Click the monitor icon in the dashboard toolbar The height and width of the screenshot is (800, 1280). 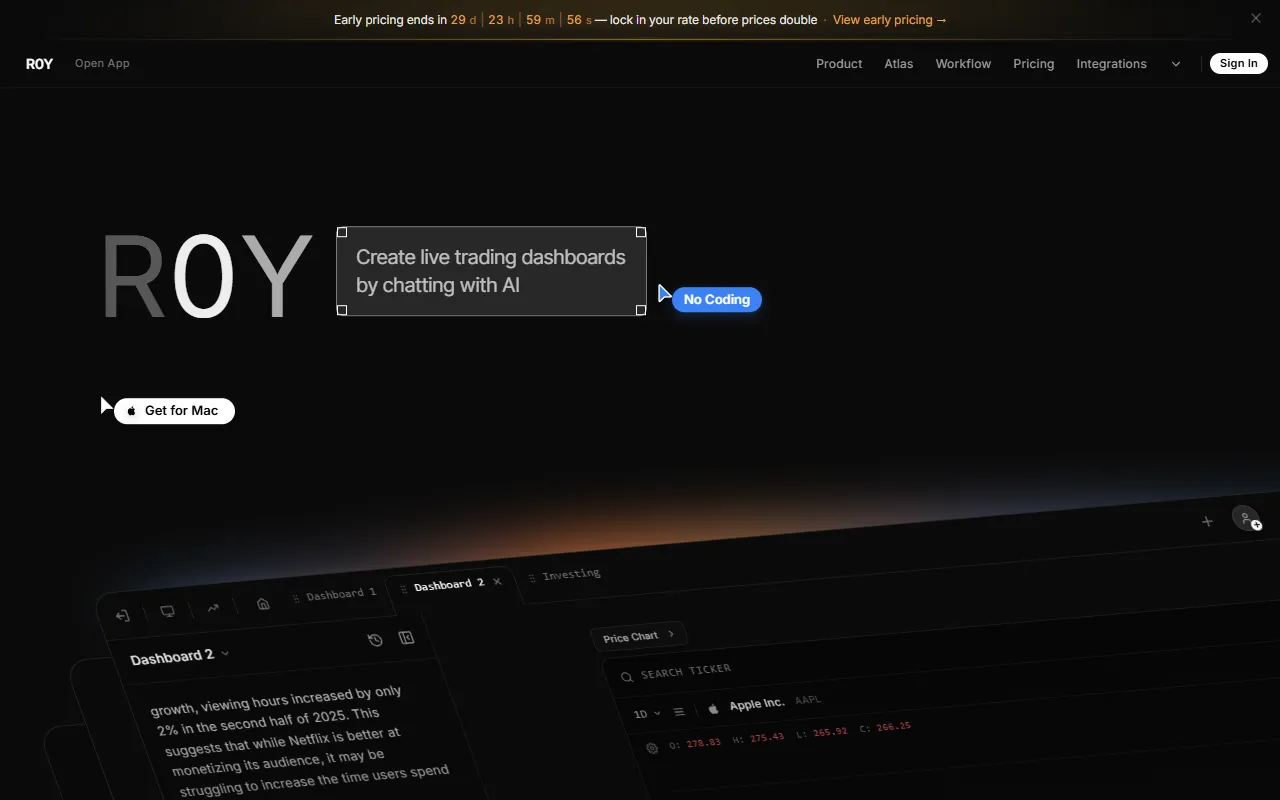point(168,611)
